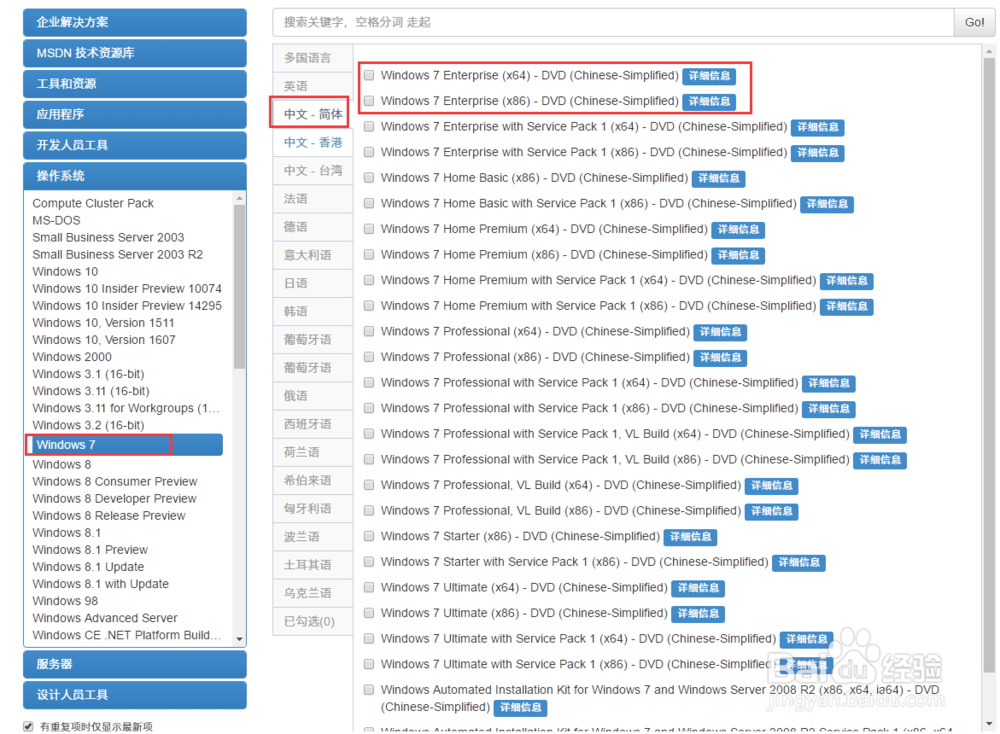Viewport: 1000px width, 734px height.
Task: Click the Go! search button
Action: pos(974,22)
